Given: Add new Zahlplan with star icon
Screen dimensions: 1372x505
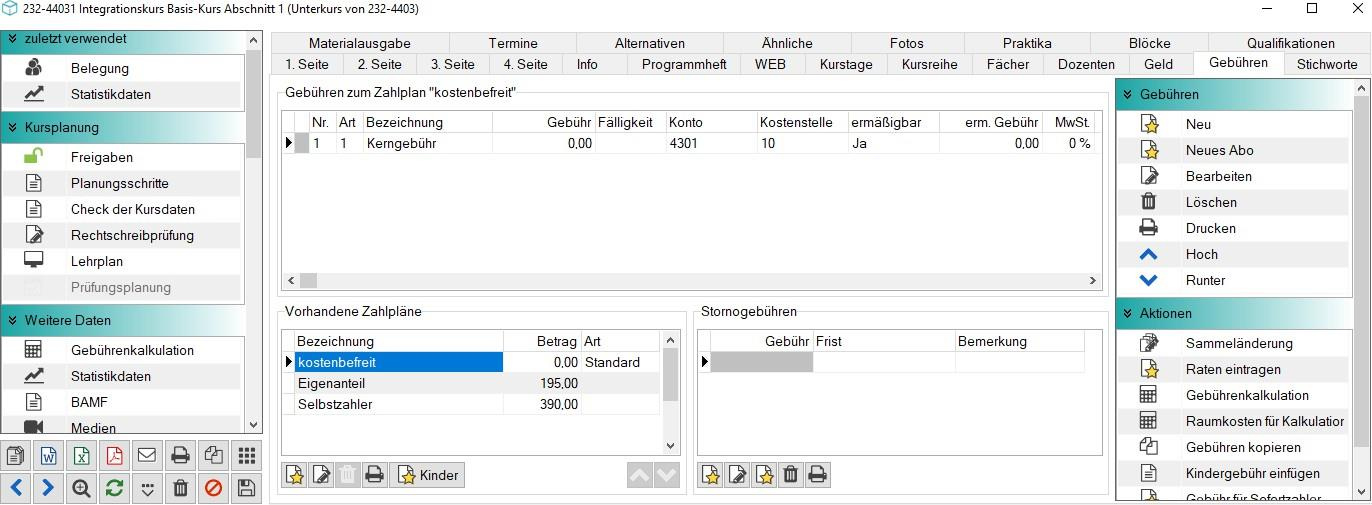Looking at the screenshot, I should 295,475.
